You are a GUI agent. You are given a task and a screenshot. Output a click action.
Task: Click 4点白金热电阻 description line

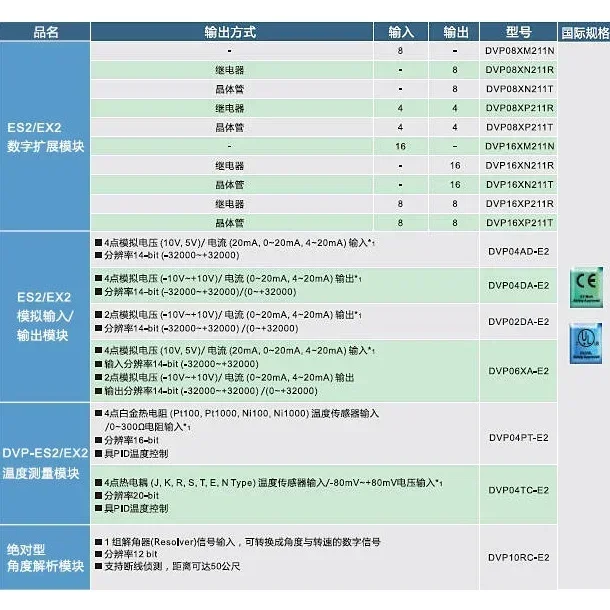pos(237,414)
